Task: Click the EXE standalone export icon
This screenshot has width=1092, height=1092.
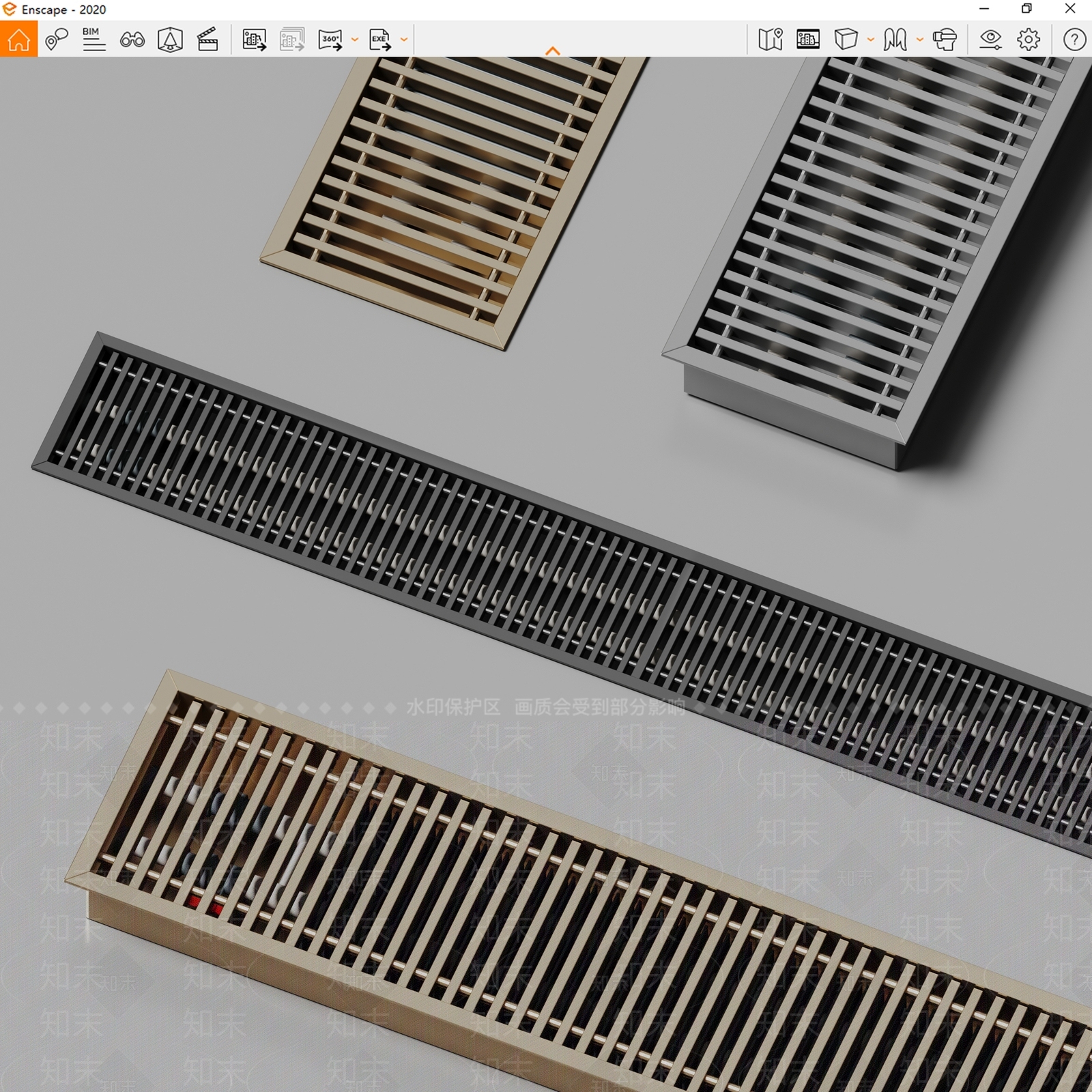Action: [x=380, y=39]
